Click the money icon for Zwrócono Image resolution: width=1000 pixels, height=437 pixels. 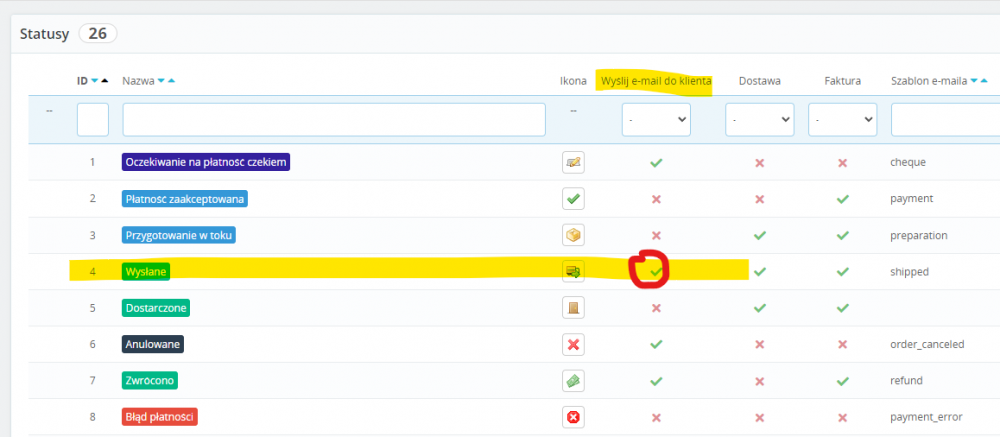point(573,381)
